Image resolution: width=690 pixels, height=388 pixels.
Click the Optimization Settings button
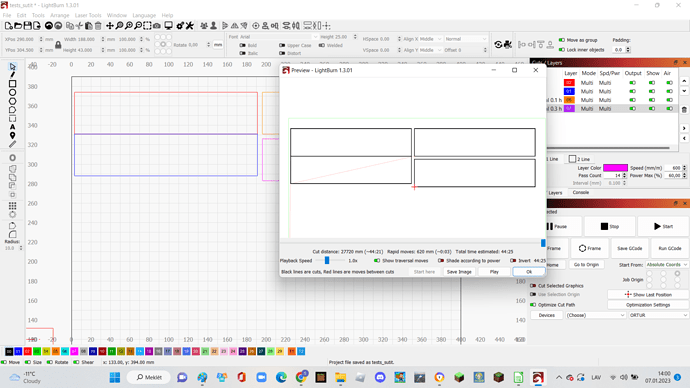[x=648, y=304]
